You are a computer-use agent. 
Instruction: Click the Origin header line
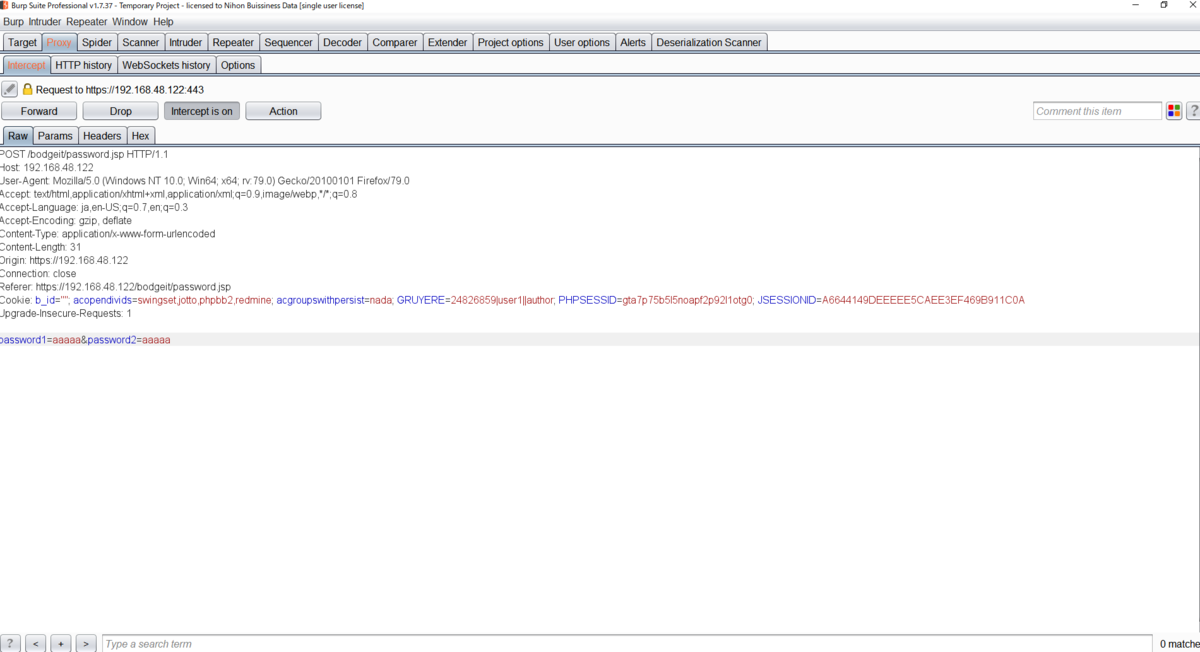(x=64, y=260)
